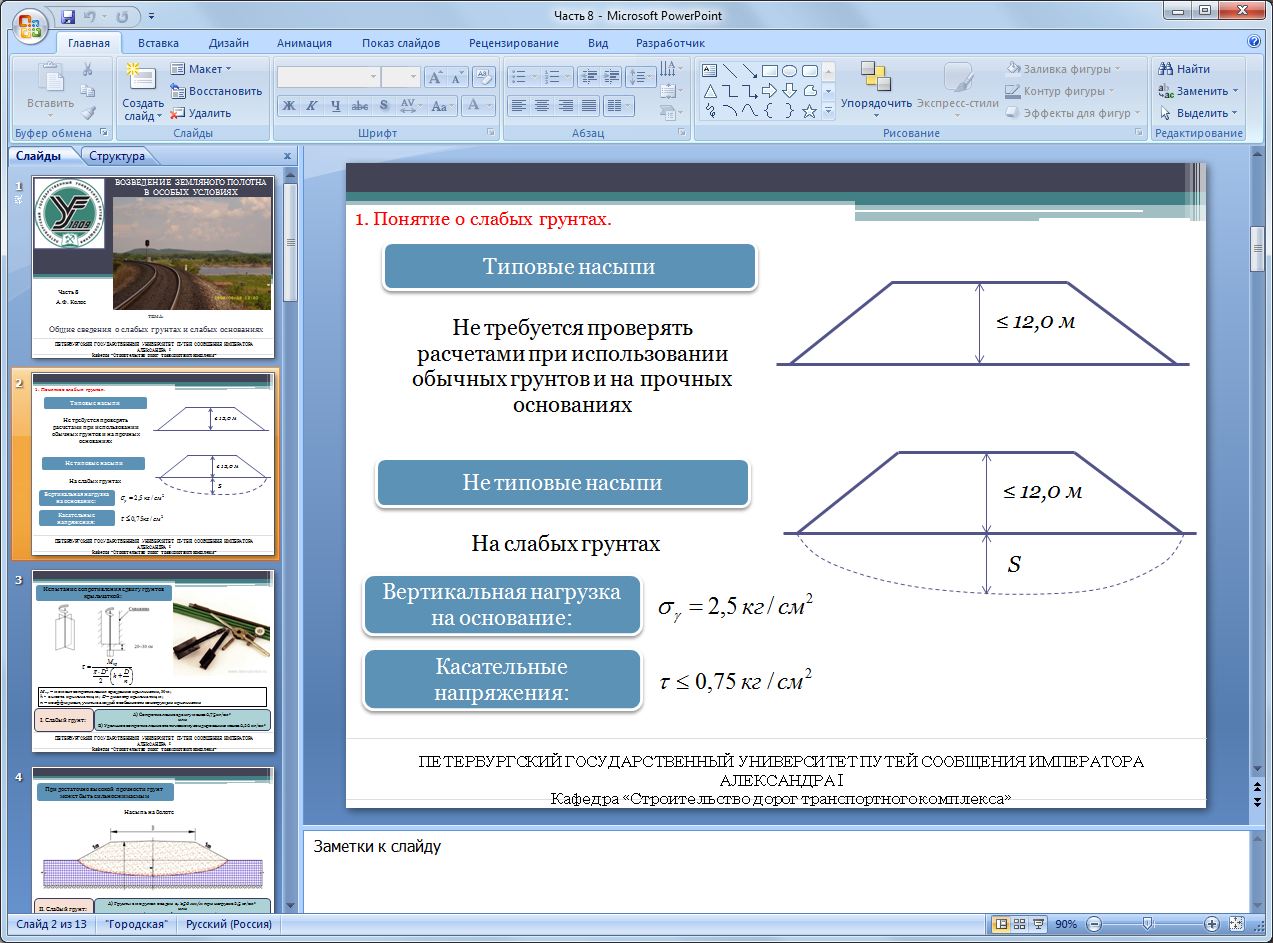
Task: Open the line spacing dropdown
Action: [x=640, y=76]
